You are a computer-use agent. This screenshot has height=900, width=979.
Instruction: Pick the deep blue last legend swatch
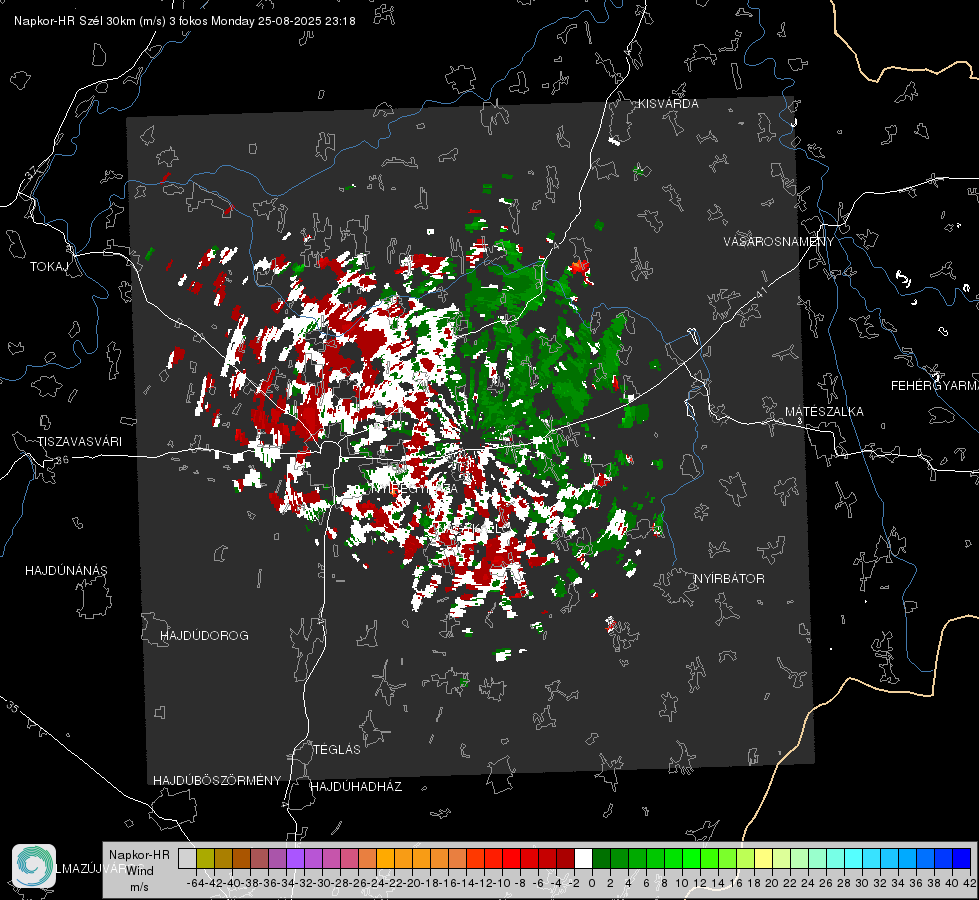[x=962, y=858]
